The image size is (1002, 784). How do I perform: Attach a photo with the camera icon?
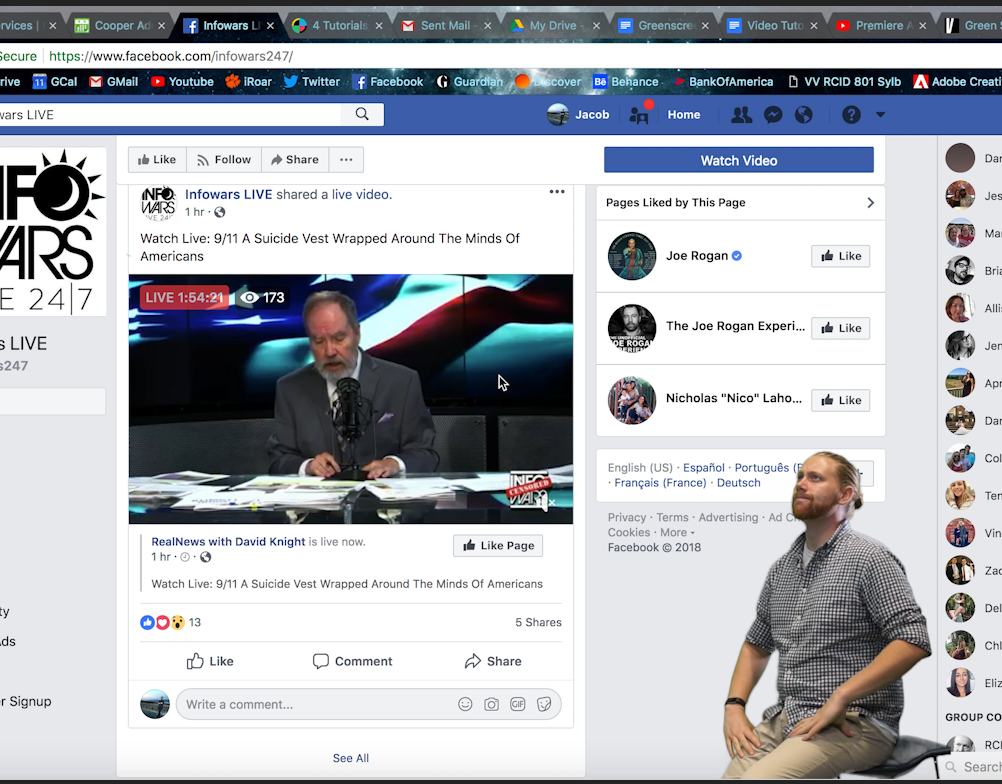coord(491,704)
